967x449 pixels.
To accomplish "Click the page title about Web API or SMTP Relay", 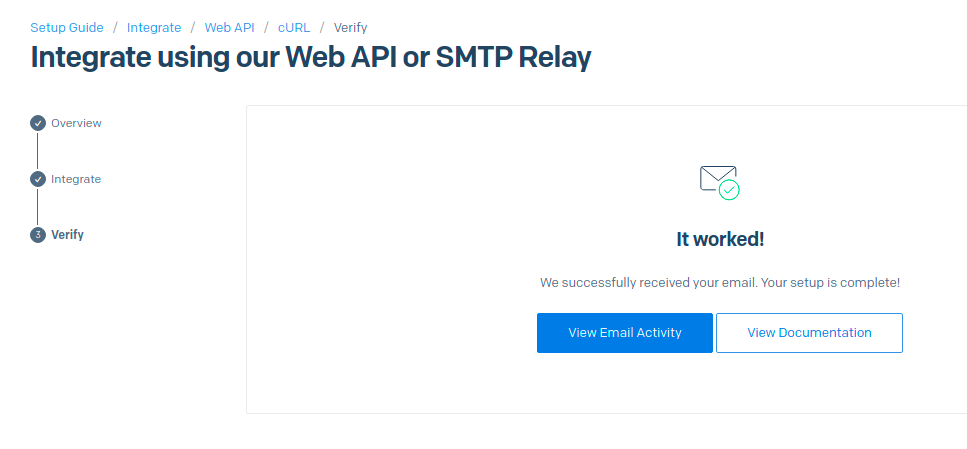I will click(311, 57).
